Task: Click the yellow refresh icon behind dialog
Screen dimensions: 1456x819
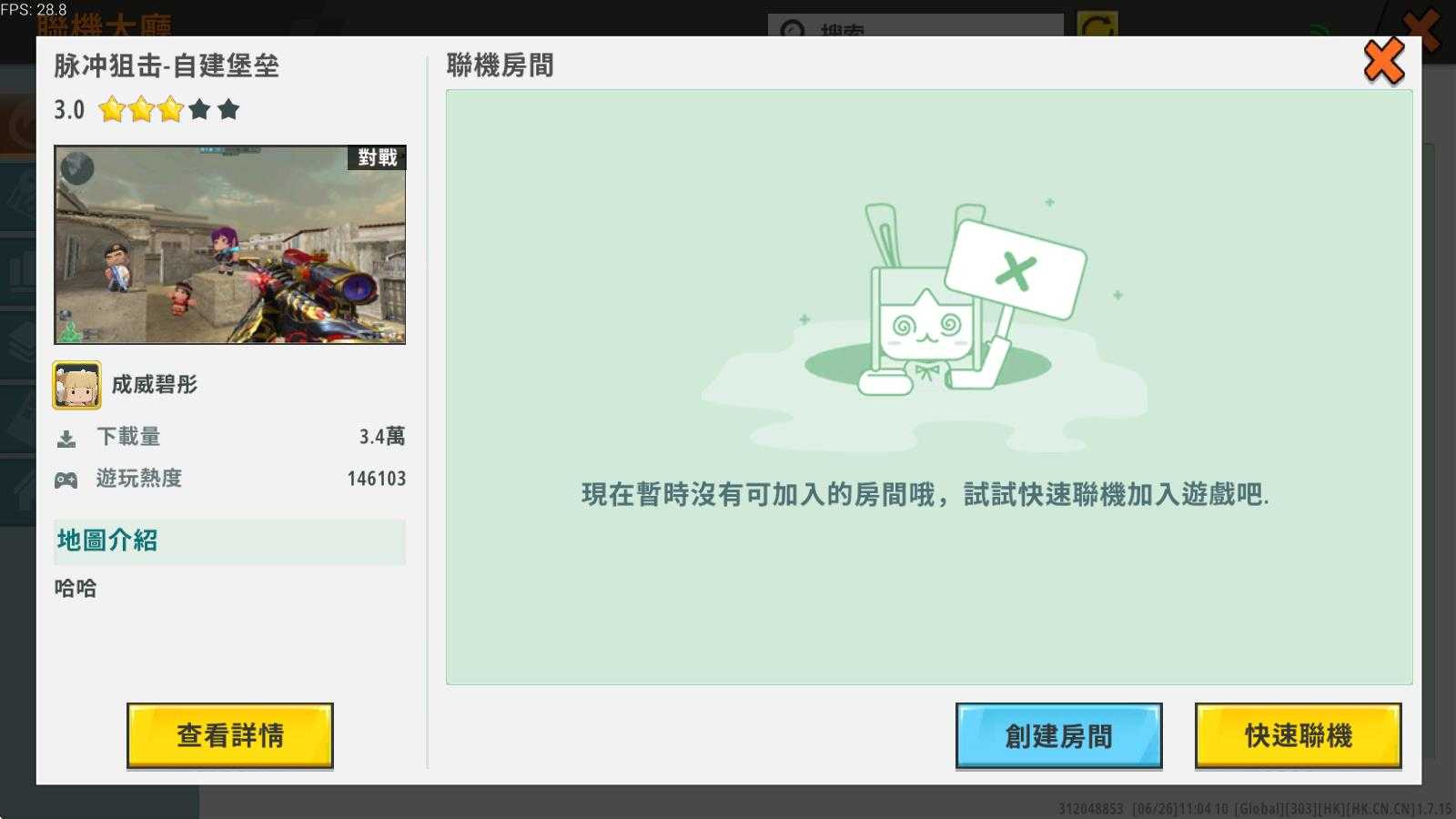Action: 1097,25
